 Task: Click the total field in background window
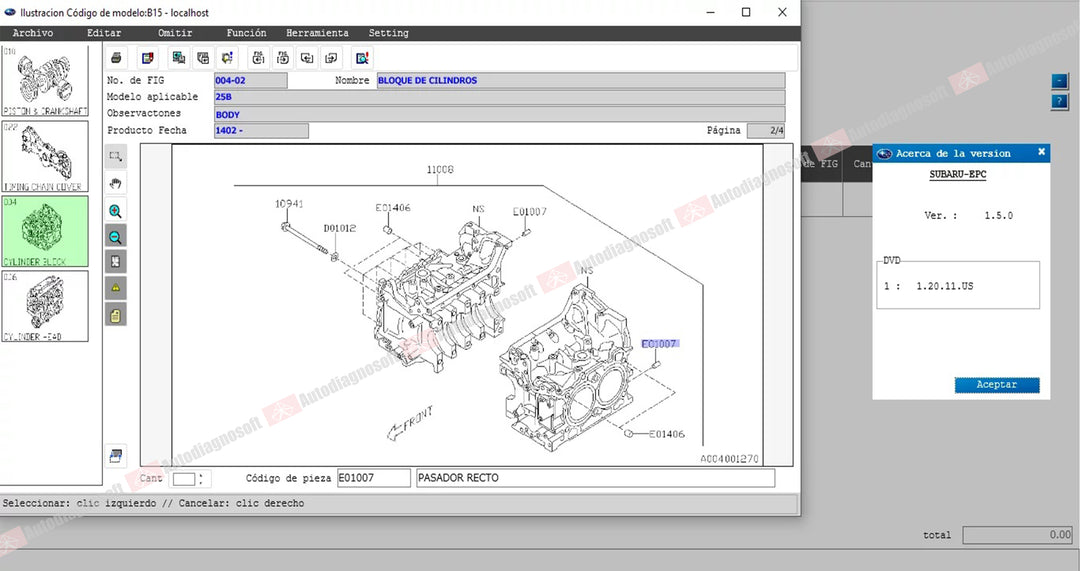click(1017, 534)
